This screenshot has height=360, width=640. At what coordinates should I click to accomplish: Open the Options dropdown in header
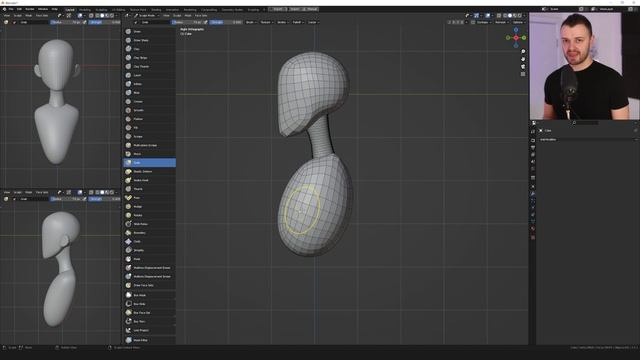pyautogui.click(x=518, y=22)
